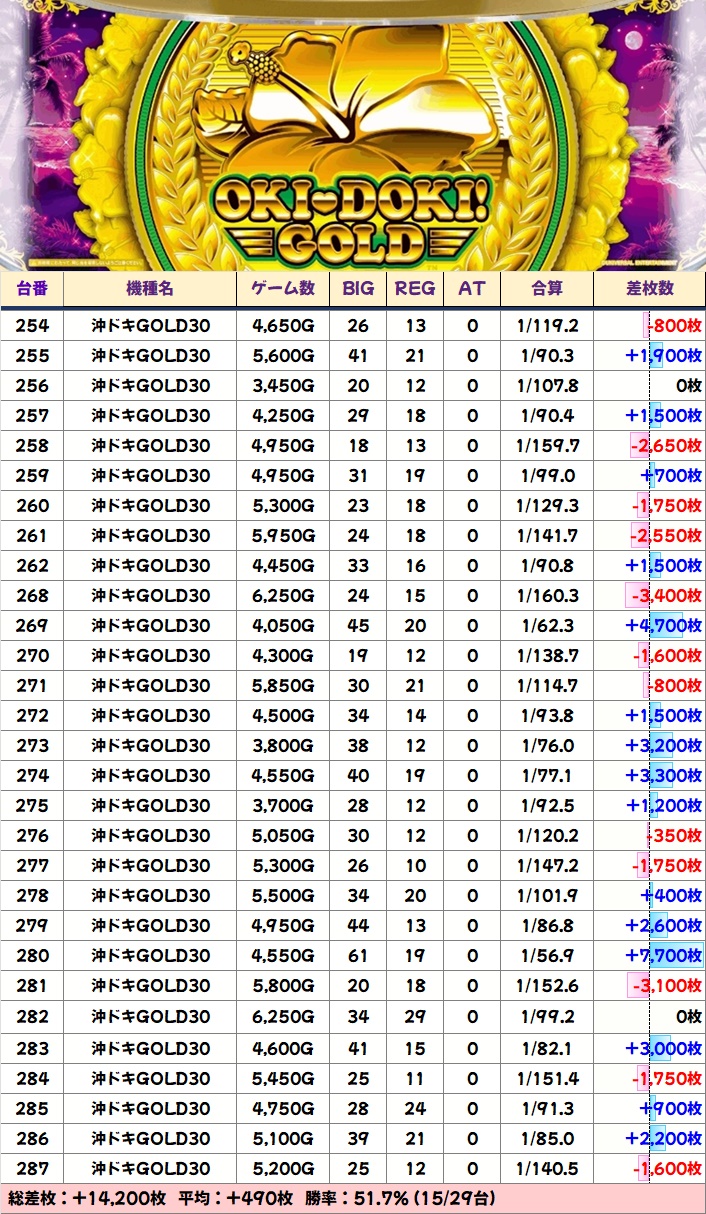This screenshot has height=1214, width=706.
Task: Click the REG column header
Action: click(x=415, y=288)
